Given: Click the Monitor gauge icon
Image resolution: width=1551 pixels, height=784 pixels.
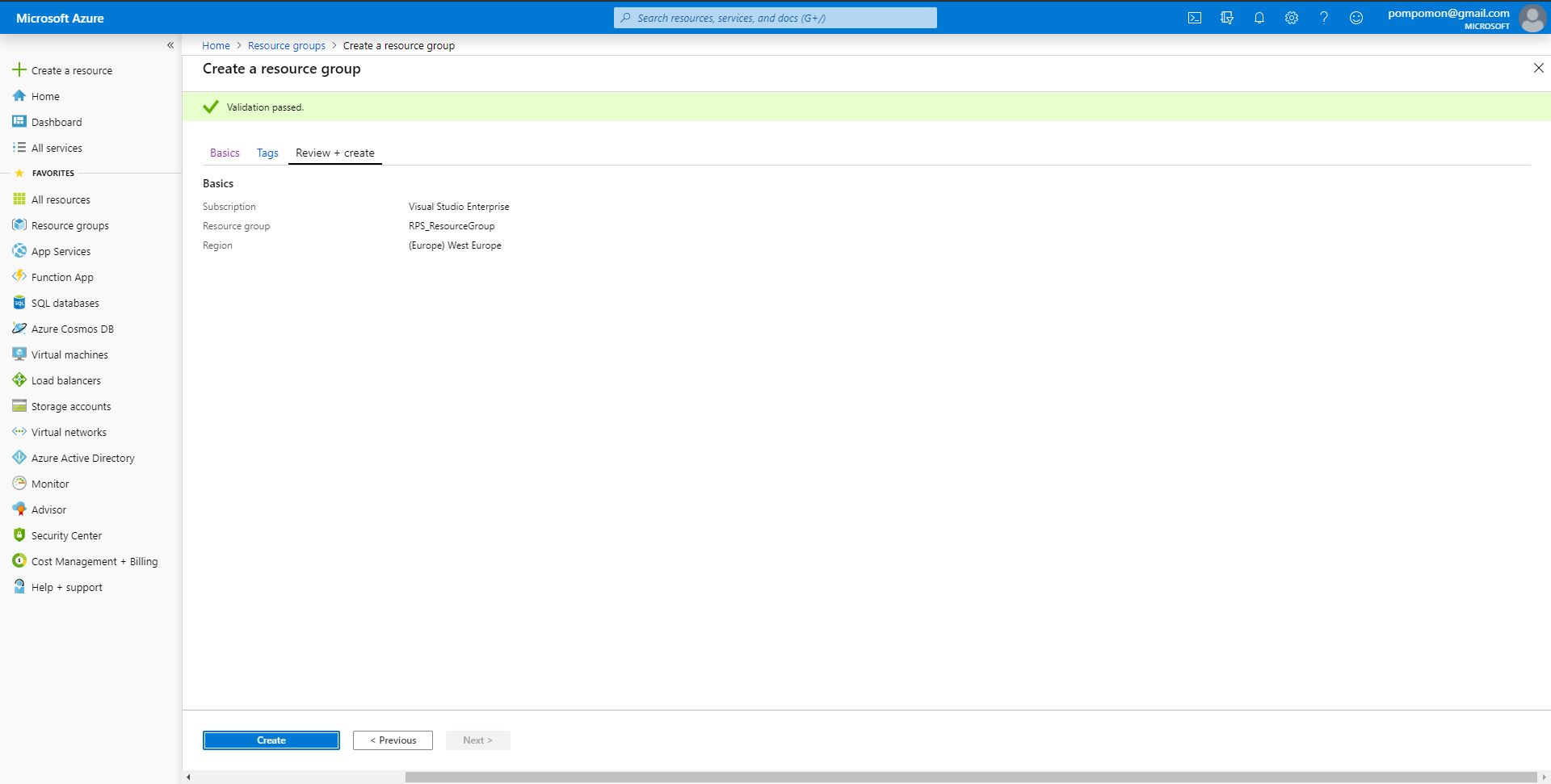Looking at the screenshot, I should click(19, 484).
